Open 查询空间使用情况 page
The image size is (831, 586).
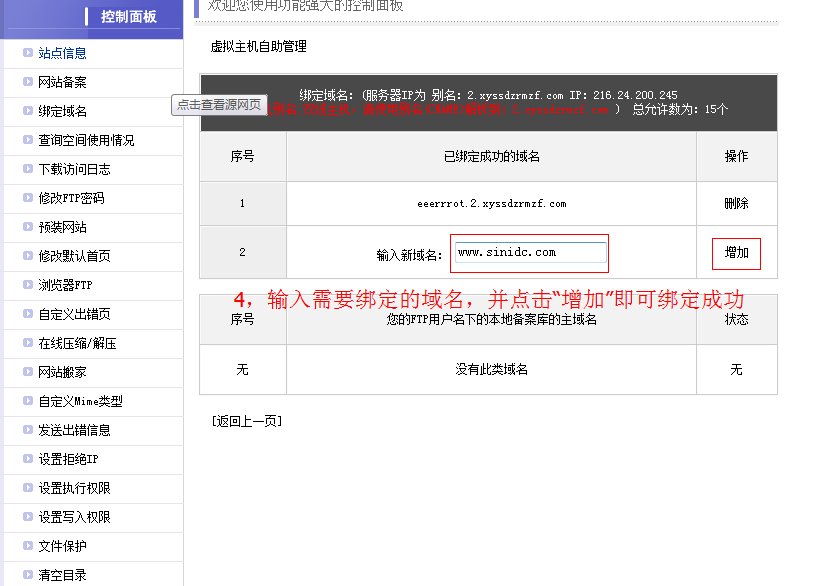[x=86, y=140]
